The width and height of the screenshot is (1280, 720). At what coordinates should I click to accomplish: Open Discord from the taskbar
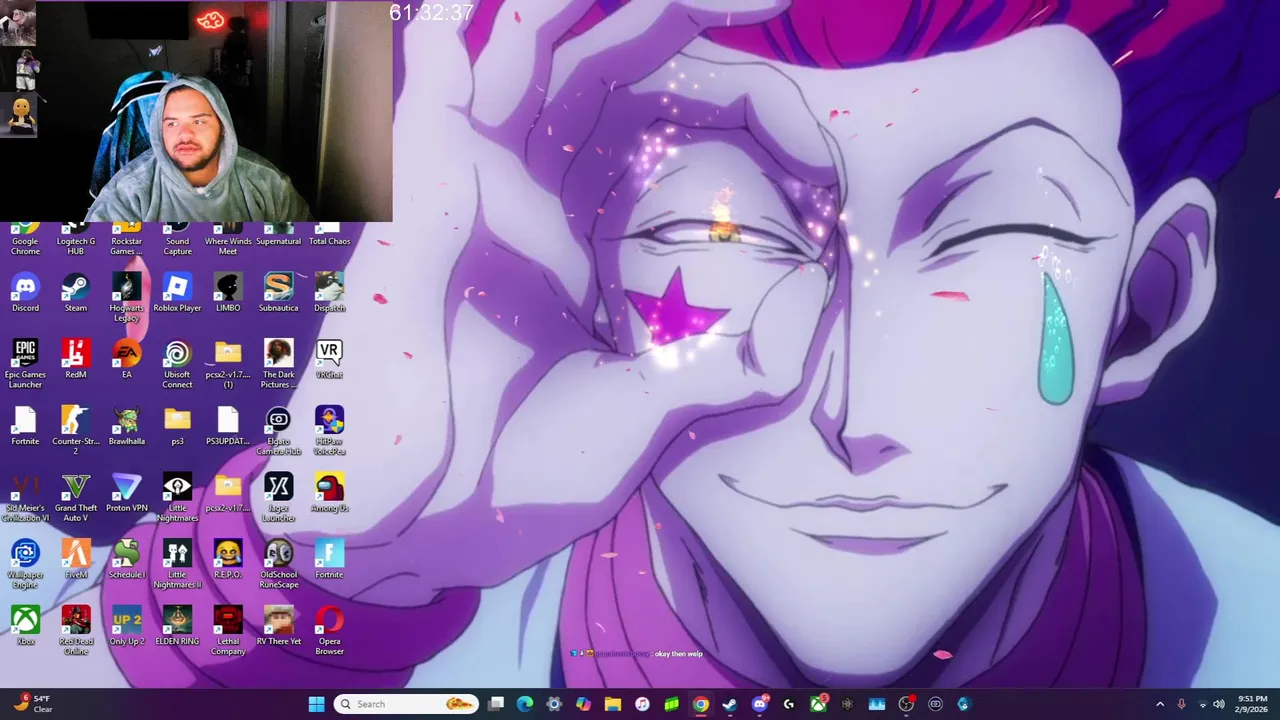click(760, 704)
